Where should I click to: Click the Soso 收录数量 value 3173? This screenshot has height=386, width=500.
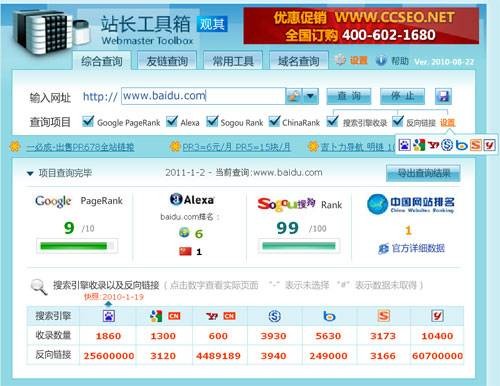click(383, 336)
